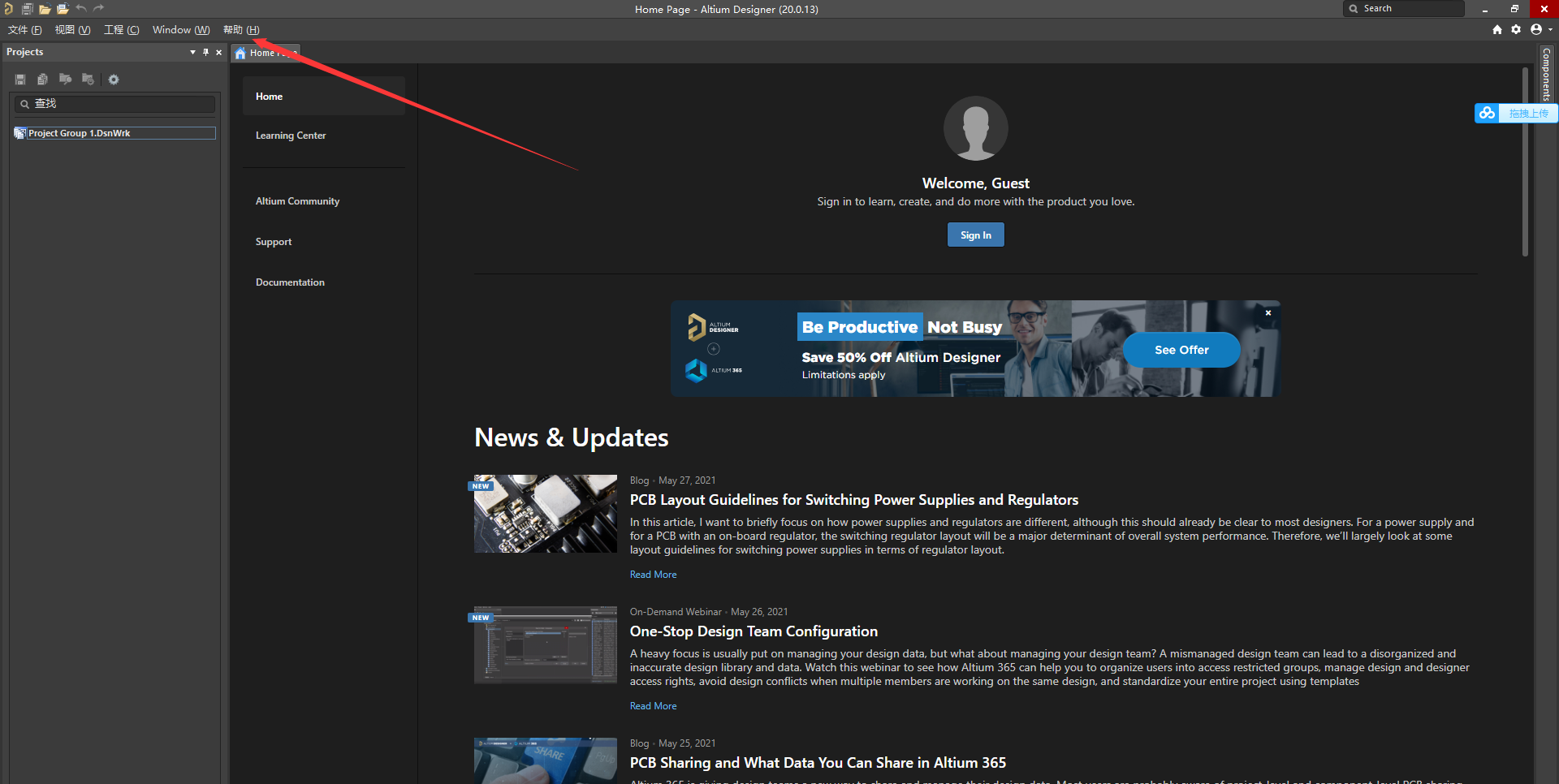Click the project group document icon
Screen dimensions: 1559x784
pos(20,133)
